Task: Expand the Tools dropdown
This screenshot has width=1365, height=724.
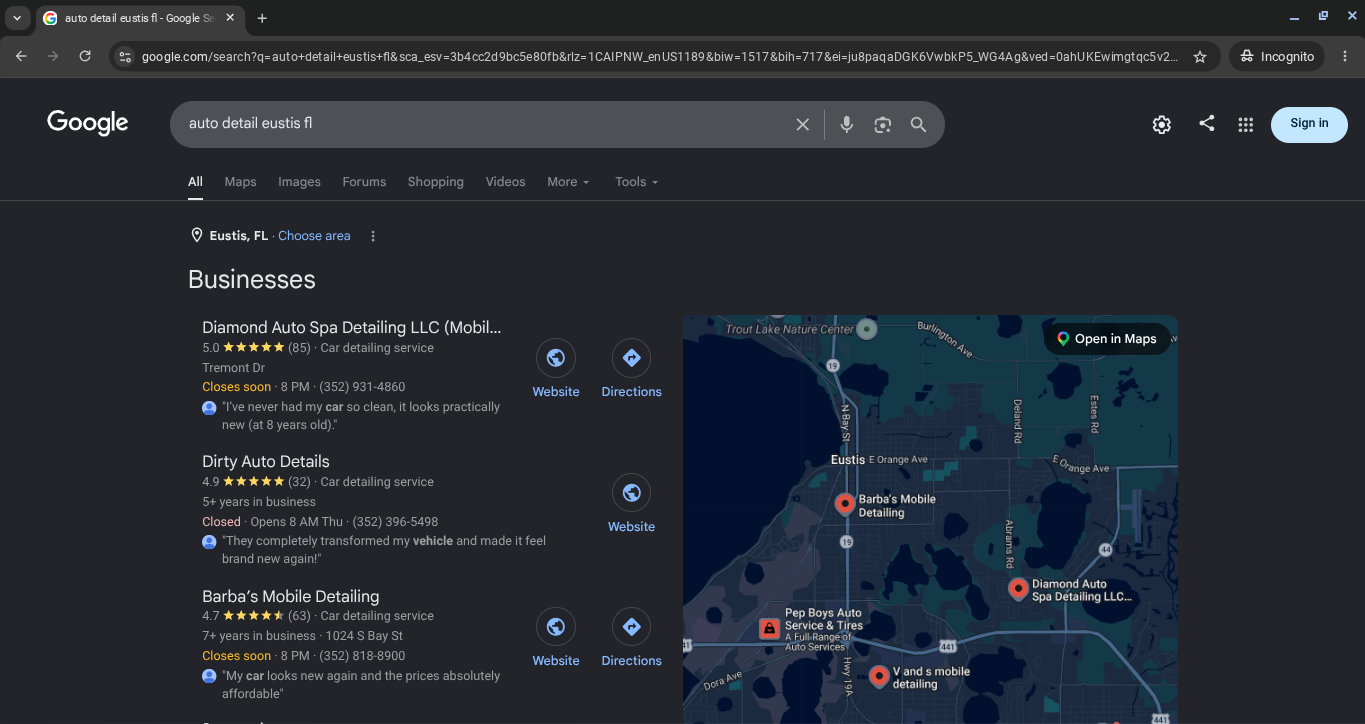Action: tap(637, 182)
